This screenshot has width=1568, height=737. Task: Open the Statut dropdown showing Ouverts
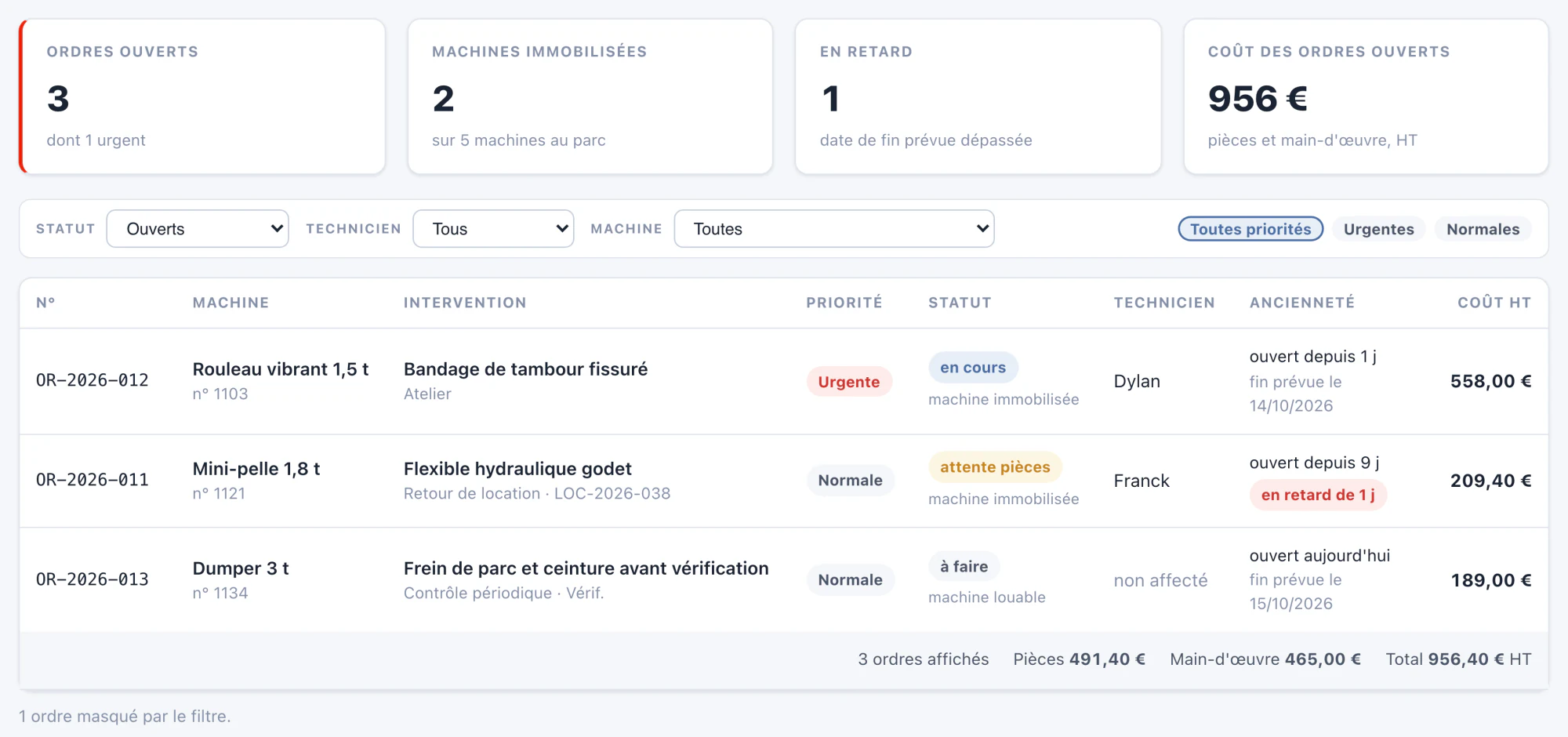[x=198, y=229]
